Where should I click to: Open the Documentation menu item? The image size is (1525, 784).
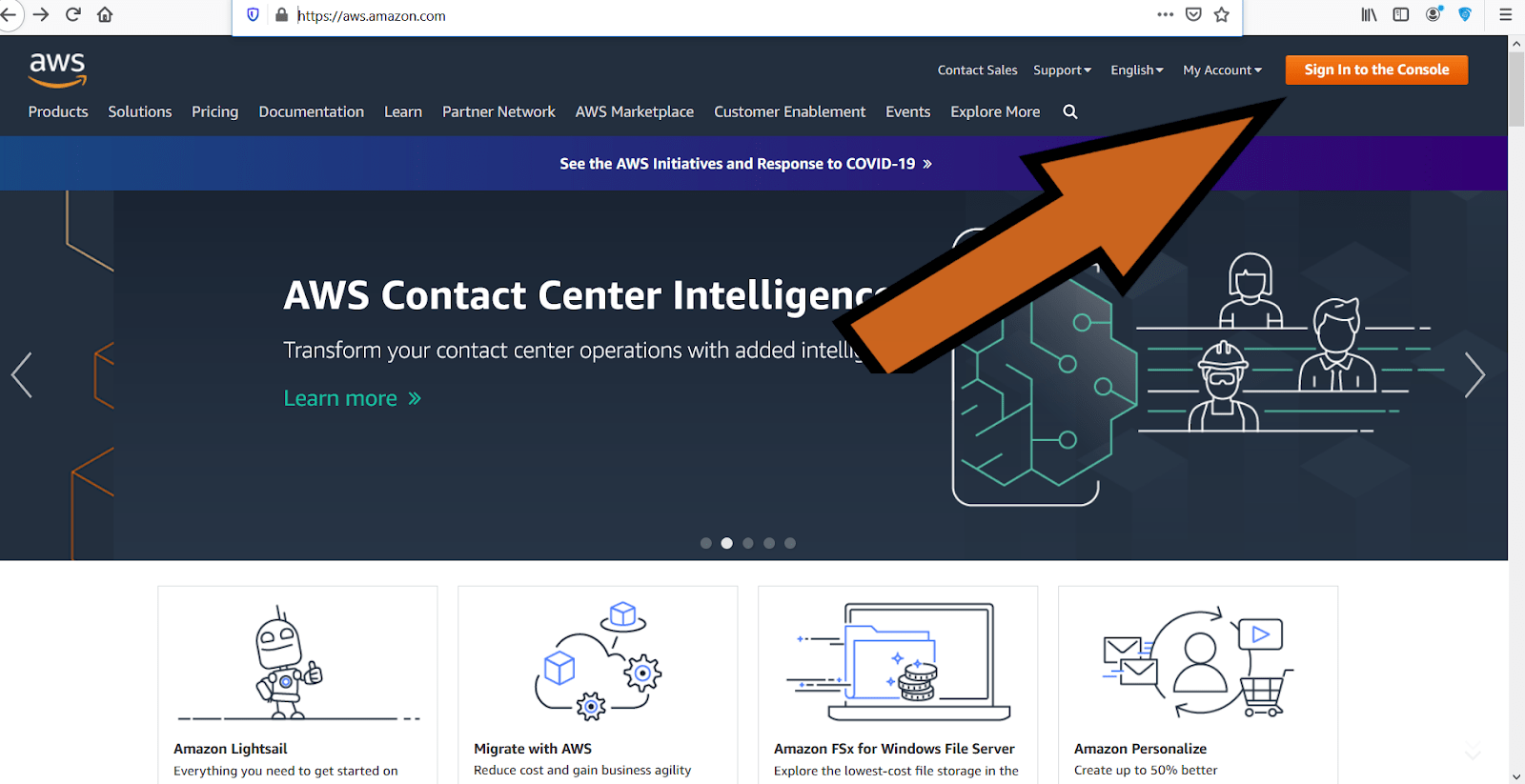coord(312,111)
